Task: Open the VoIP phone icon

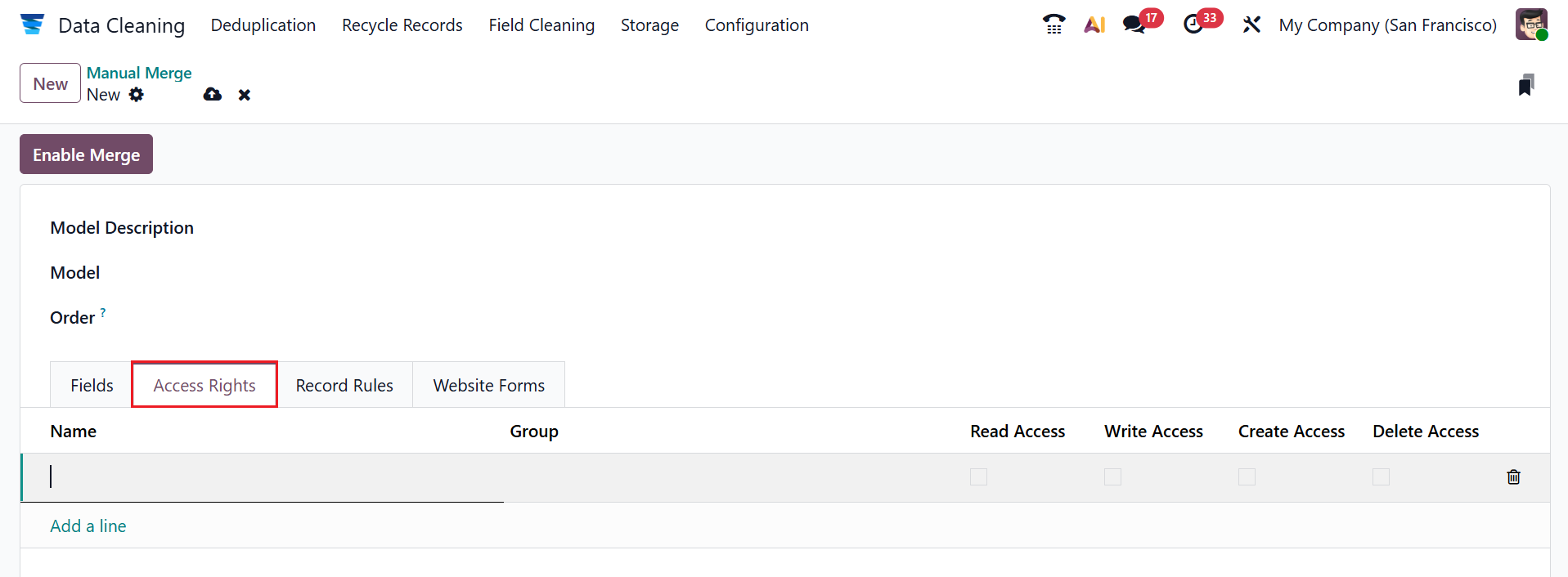Action: pos(1054,25)
